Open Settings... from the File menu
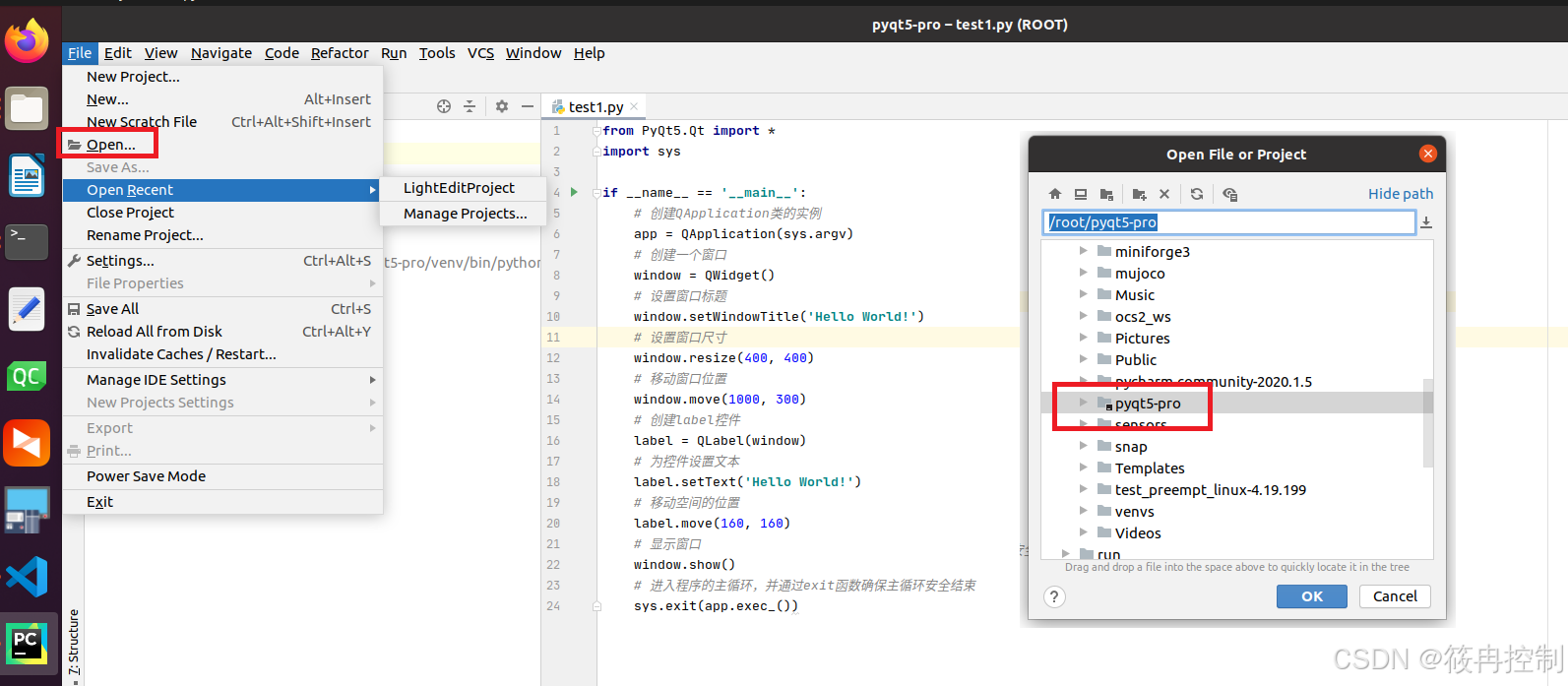 pyautogui.click(x=222, y=261)
